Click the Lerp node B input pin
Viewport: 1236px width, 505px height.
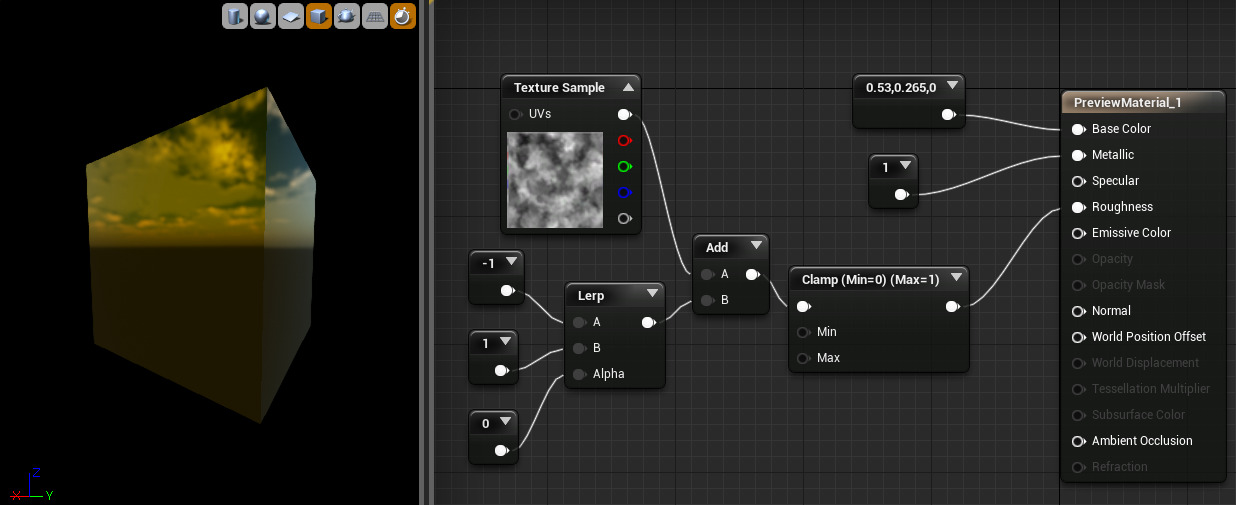click(579, 348)
